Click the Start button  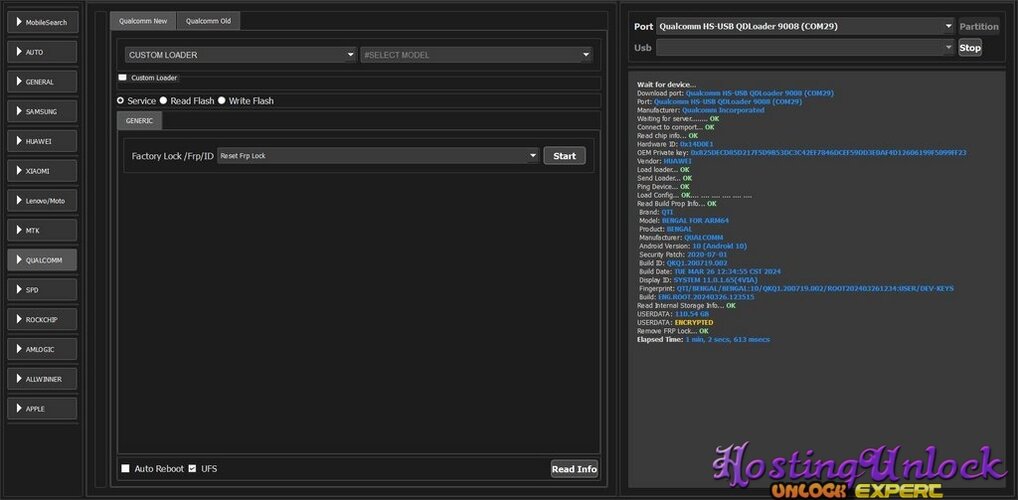pos(564,156)
